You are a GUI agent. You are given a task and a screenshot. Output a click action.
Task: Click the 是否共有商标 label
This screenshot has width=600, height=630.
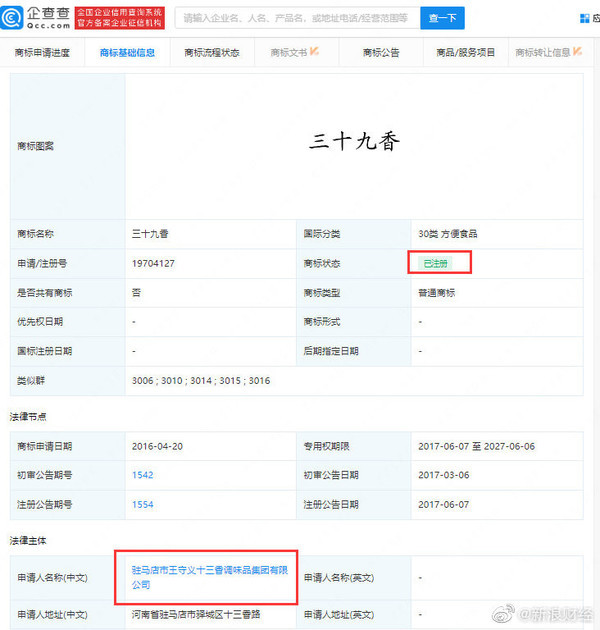45,293
